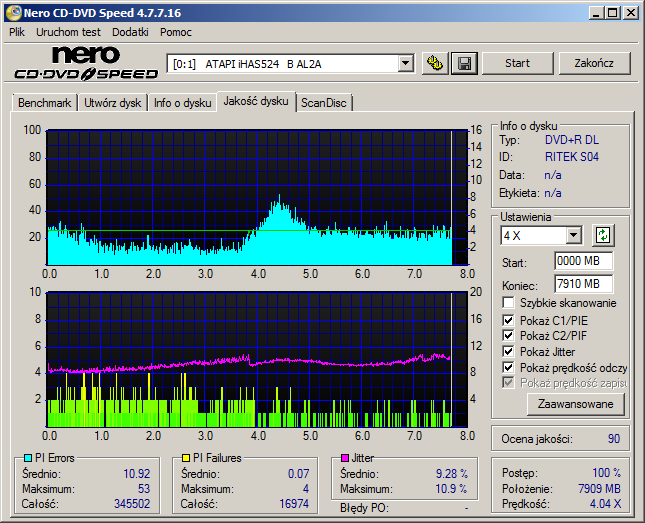This screenshot has width=645, height=523.
Task: Click the PI Failures maximum value 4
Action: pos(306,489)
